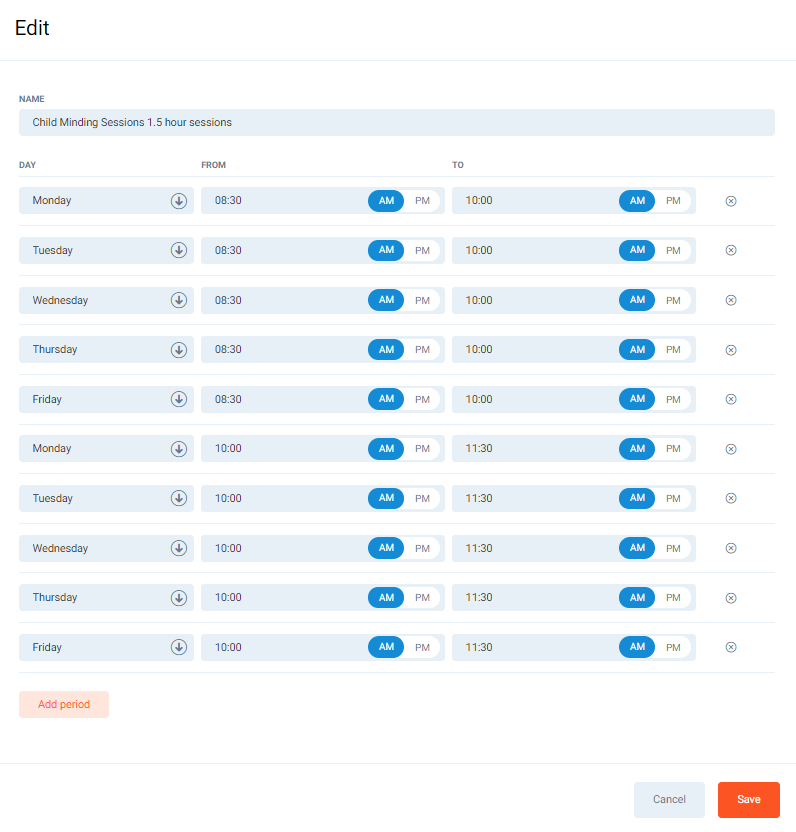Click the arrow icon in the Thursday 08:30 day selector
The image size is (796, 832).
point(179,350)
